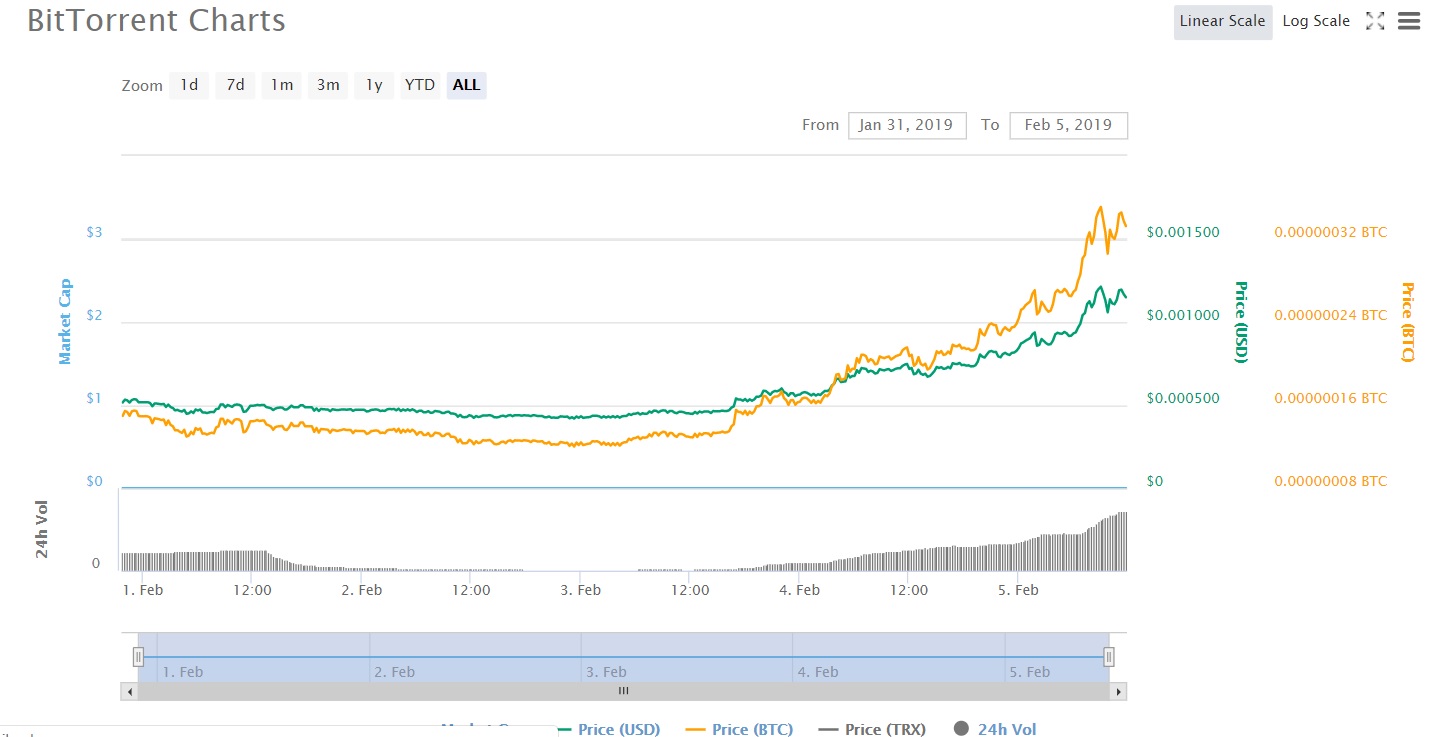
Task: Toggle Price (USD) series visibility
Action: (x=608, y=729)
